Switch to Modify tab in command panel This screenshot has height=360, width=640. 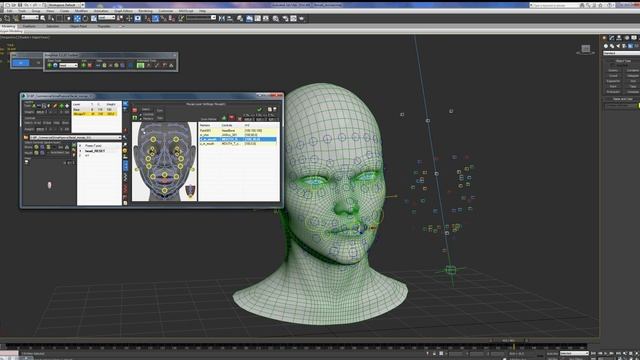611,38
